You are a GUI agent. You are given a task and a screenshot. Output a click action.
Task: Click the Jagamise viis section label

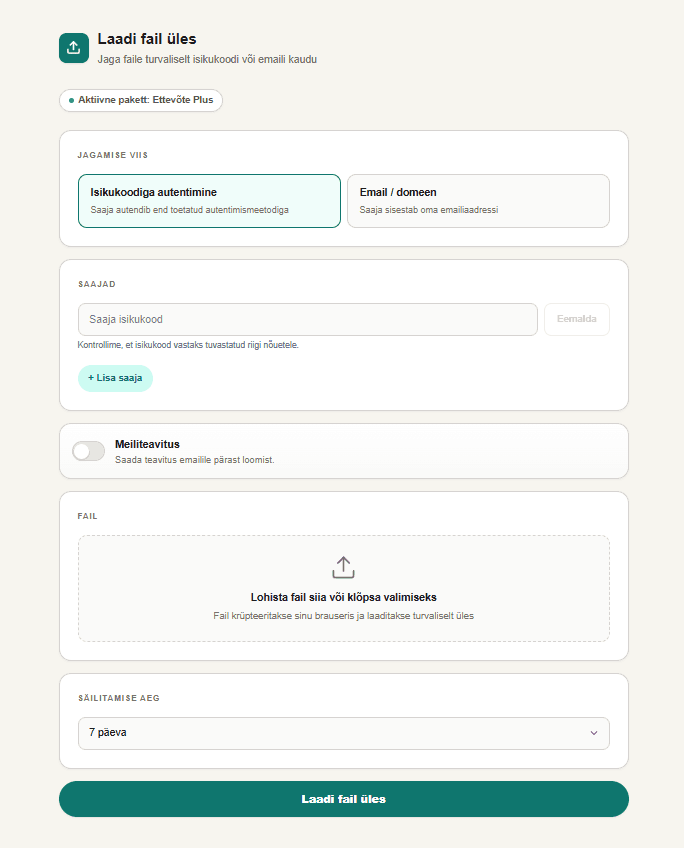[x=112, y=155]
